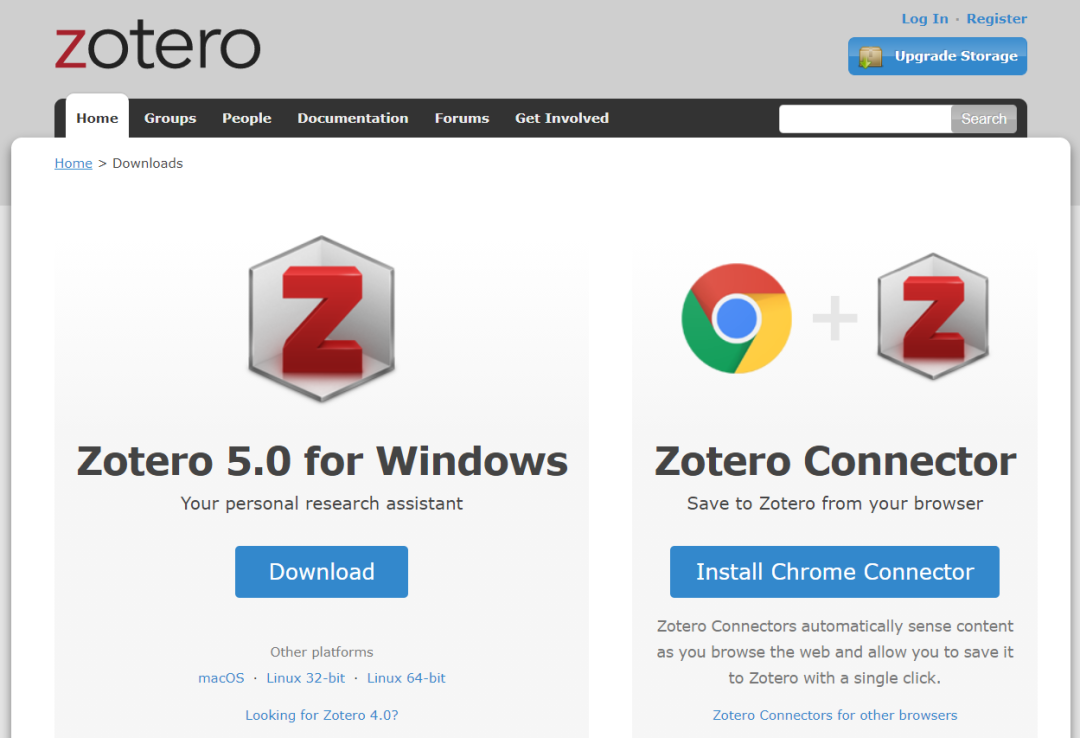Screen dimensions: 1080x738
Task: Choose the Linux 32-bit download link
Action: 305,678
